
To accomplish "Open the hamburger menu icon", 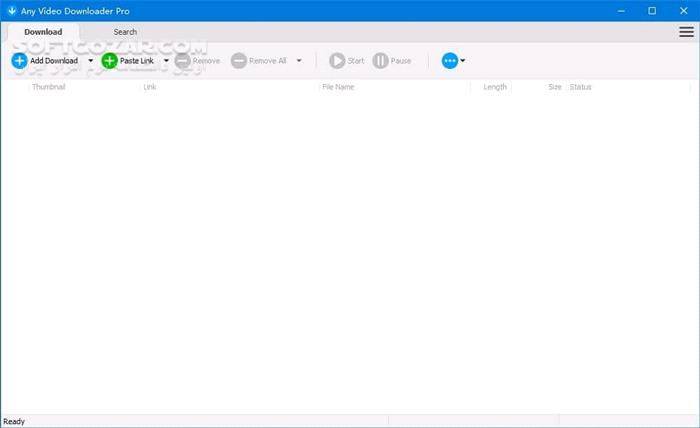I will (x=686, y=32).
